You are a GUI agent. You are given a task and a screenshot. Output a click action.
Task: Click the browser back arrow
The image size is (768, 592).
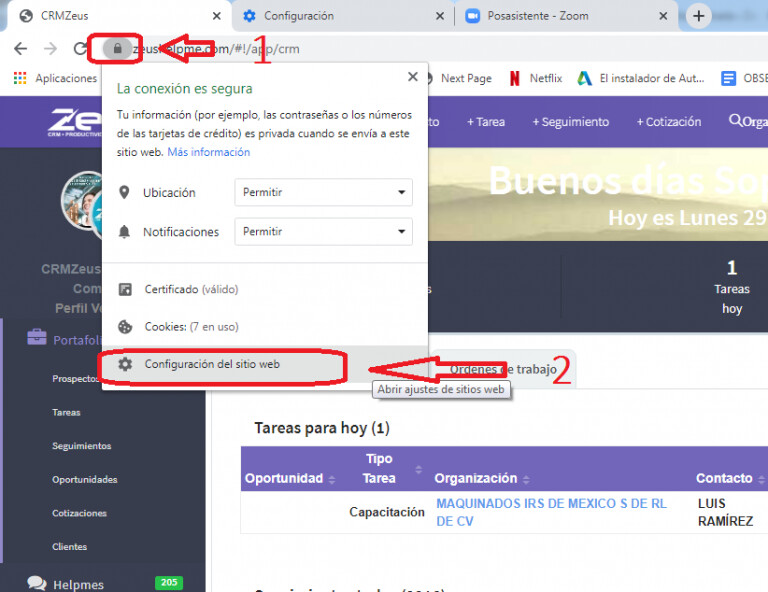21,48
